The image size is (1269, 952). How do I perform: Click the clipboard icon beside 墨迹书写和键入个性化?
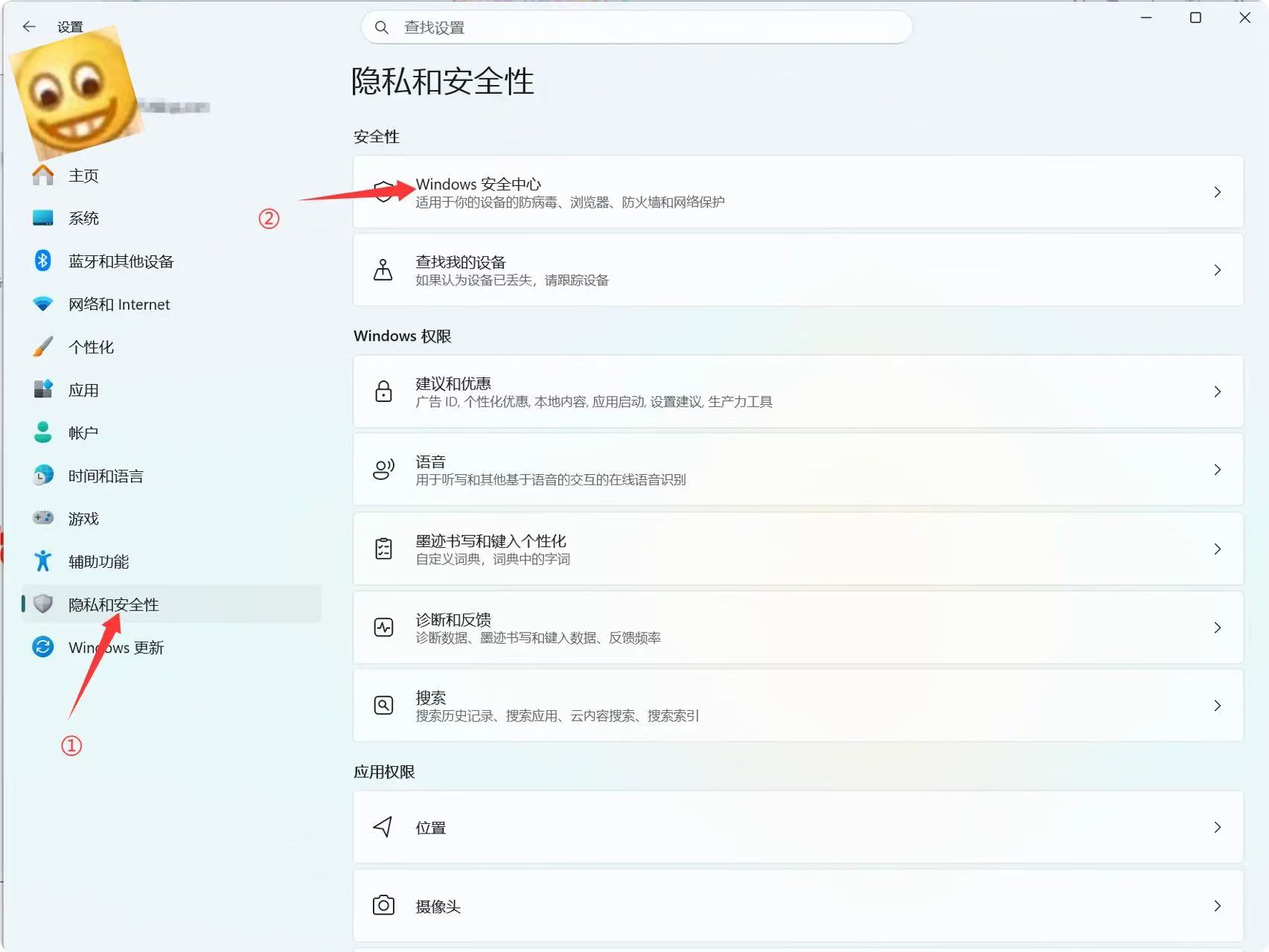click(x=383, y=549)
